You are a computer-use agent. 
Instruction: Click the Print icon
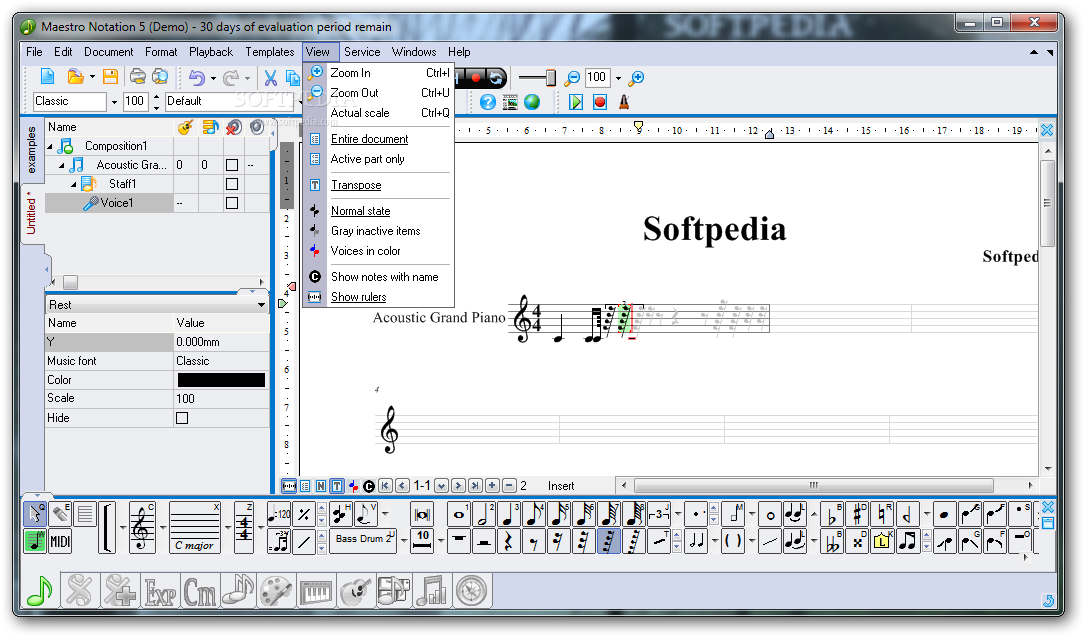click(138, 77)
